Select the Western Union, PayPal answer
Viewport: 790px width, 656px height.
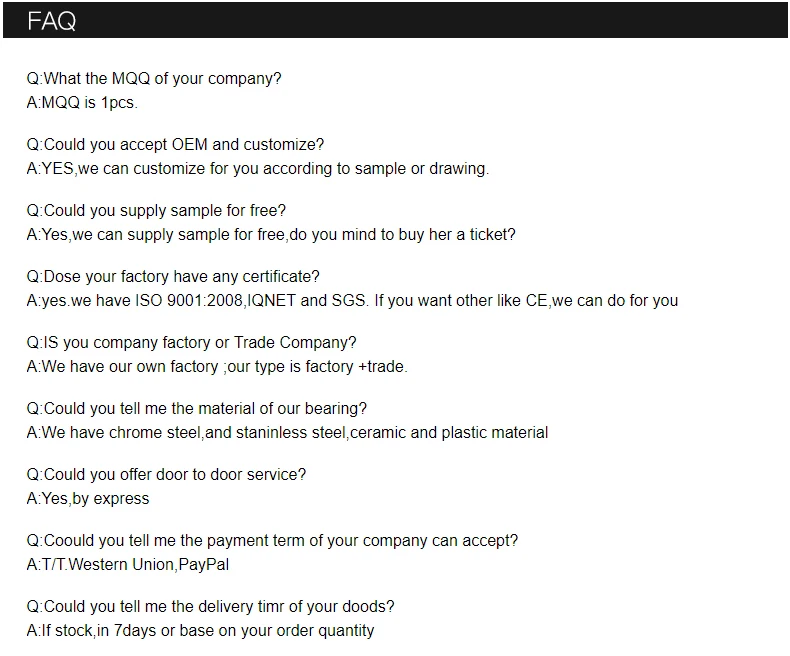[x=129, y=565]
